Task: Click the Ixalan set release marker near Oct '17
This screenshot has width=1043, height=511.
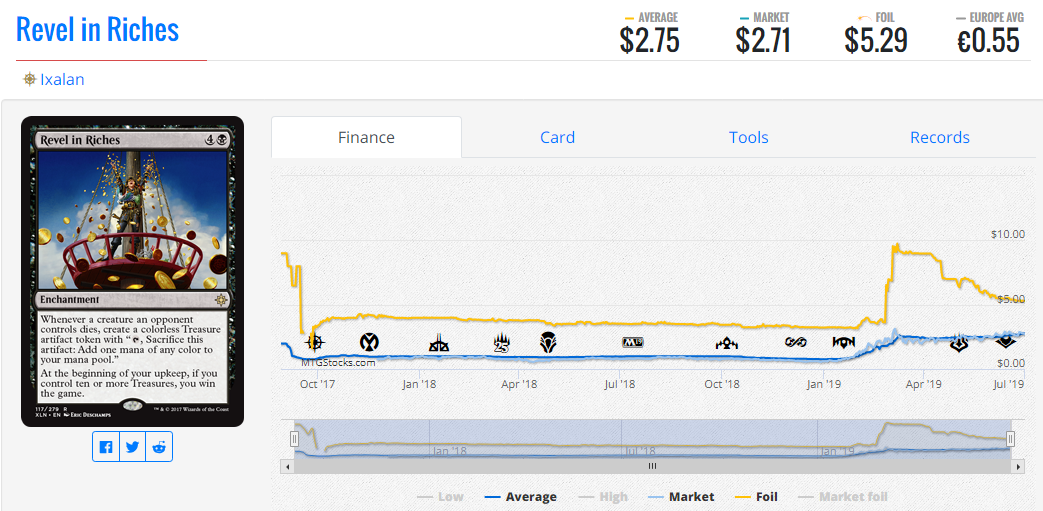Action: point(315,343)
